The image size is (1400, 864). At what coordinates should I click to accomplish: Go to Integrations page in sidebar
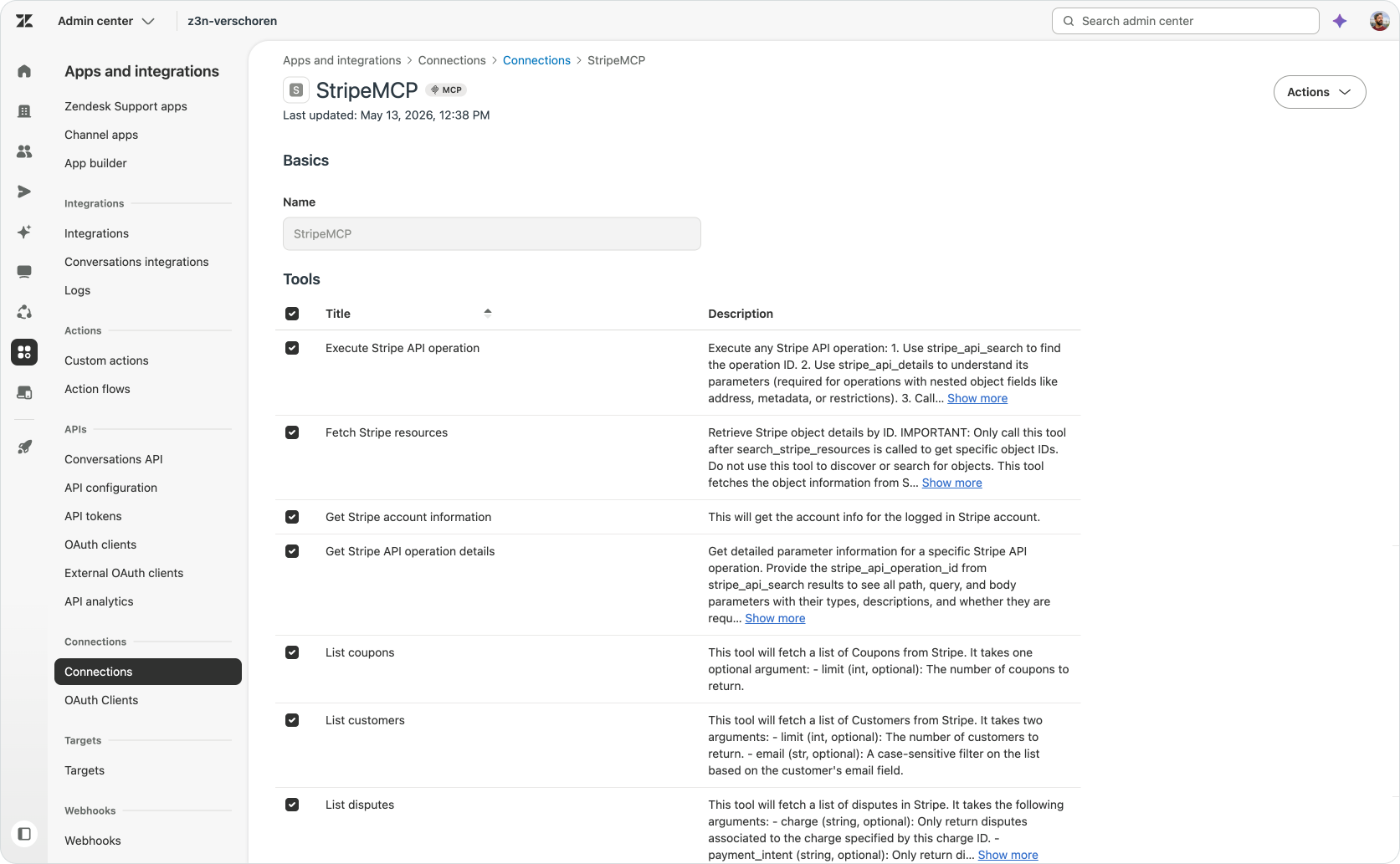pyautogui.click(x=96, y=233)
